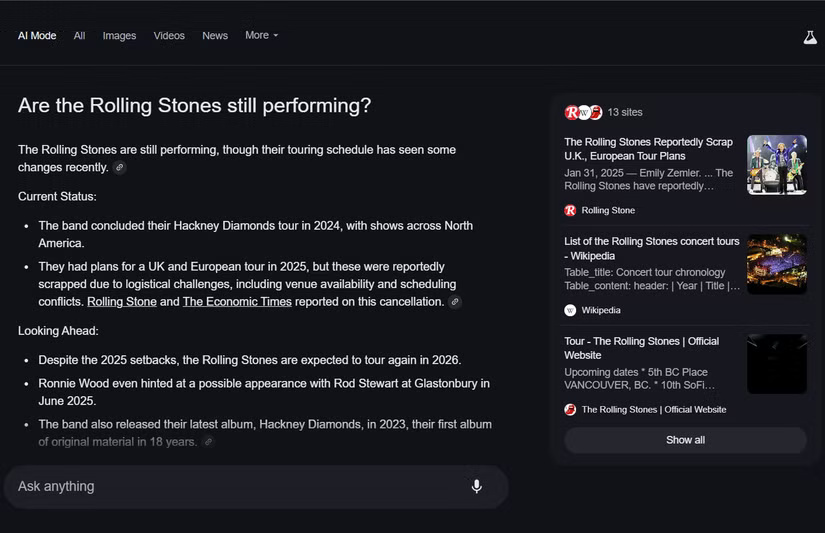825x533 pixels.
Task: Click the Rolling Stones Official Website favicon
Action: (x=570, y=409)
